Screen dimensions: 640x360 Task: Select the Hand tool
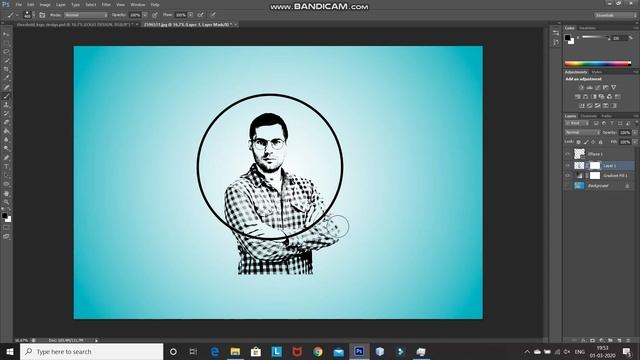pos(6,193)
